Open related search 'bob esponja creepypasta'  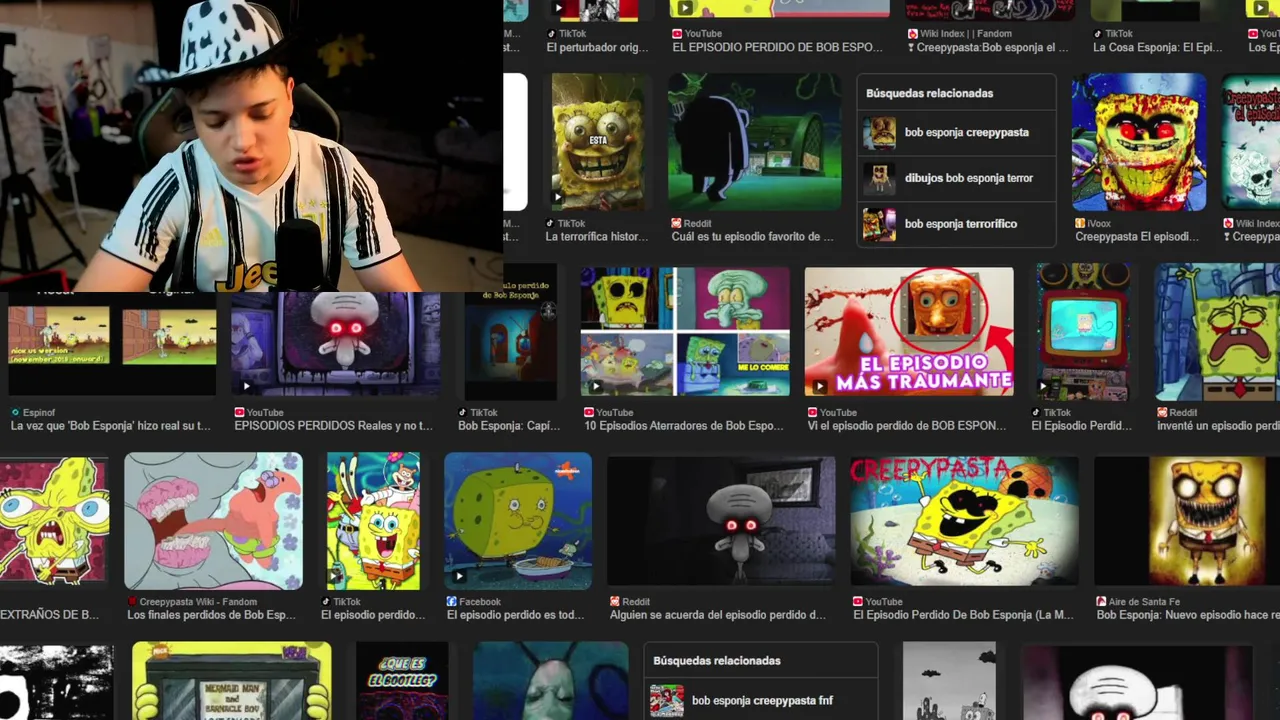(956, 132)
